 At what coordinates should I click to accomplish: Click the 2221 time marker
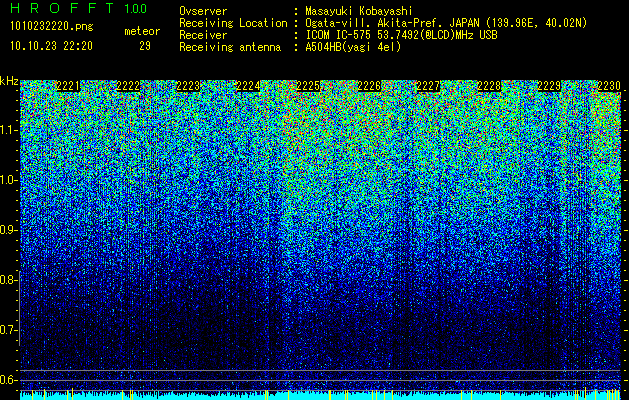click(68, 86)
